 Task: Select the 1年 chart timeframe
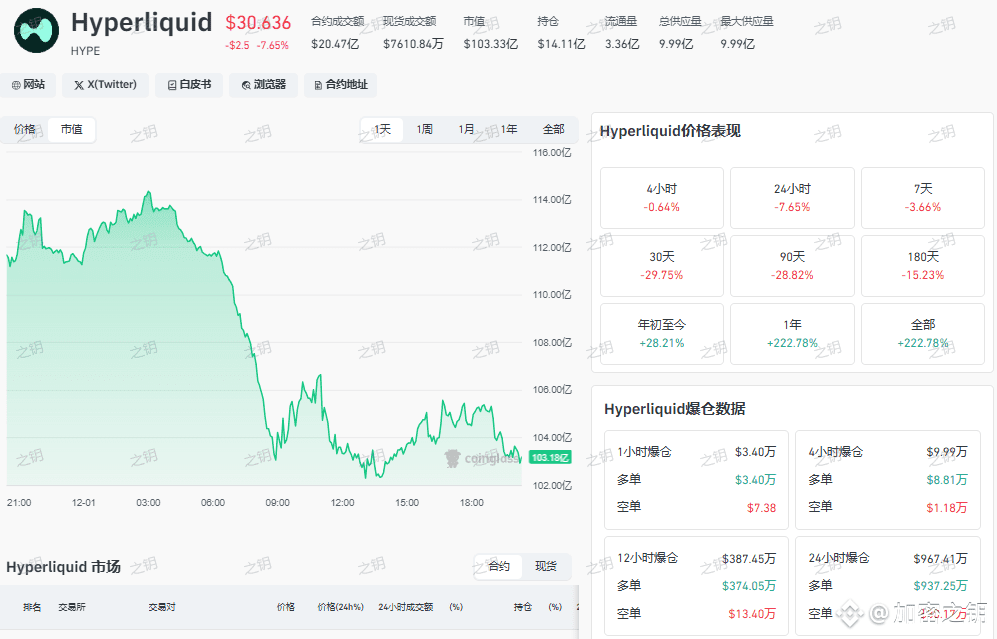pyautogui.click(x=509, y=129)
